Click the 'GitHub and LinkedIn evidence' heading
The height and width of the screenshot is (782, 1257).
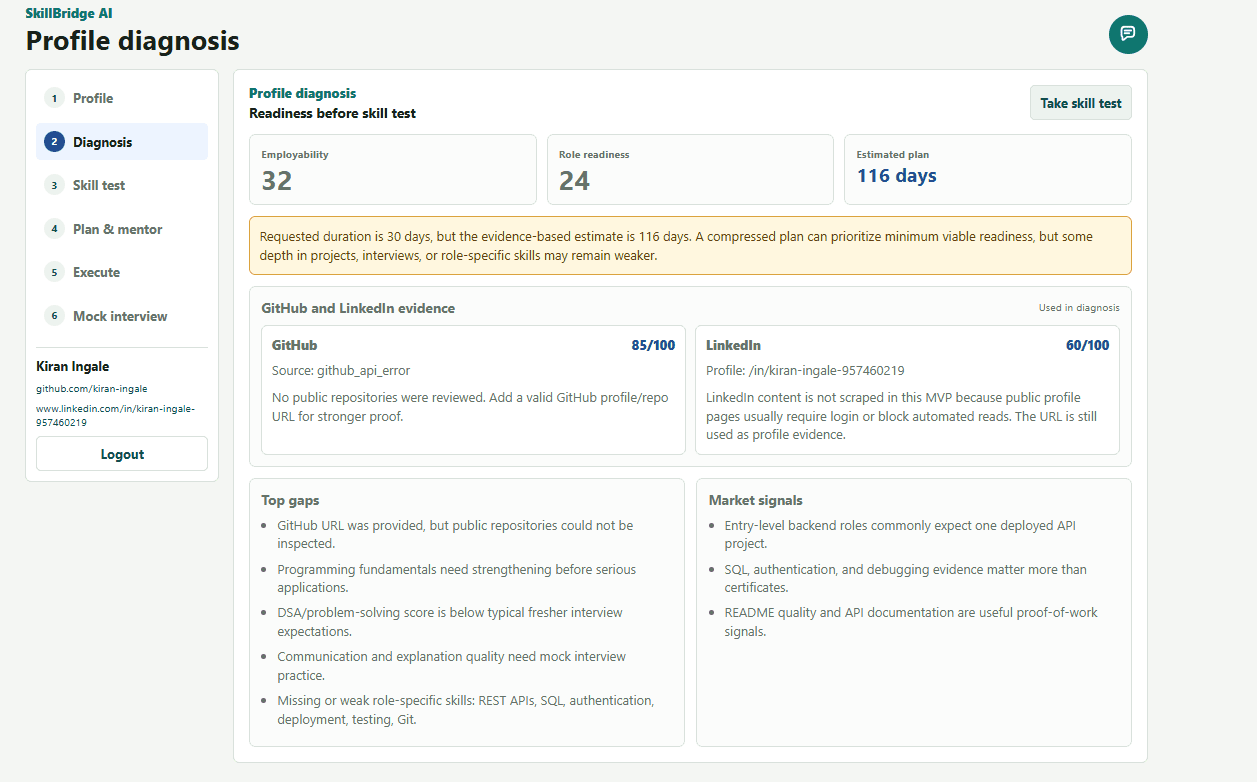pos(358,308)
